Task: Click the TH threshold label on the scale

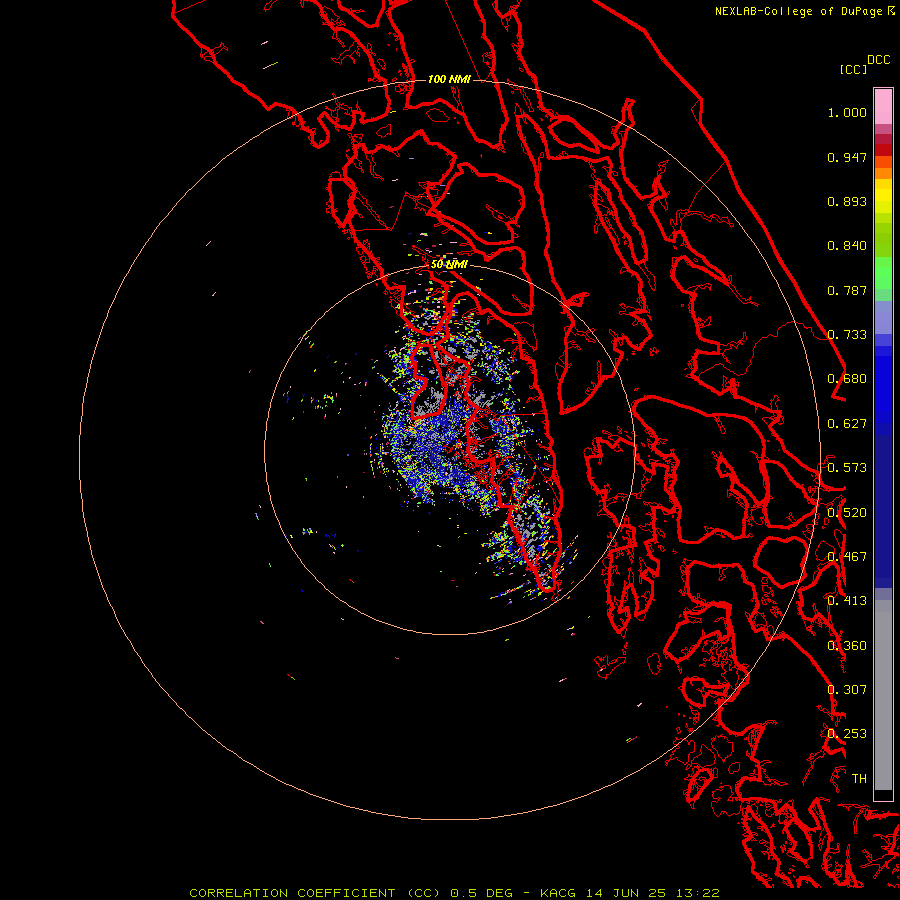Action: point(859,779)
